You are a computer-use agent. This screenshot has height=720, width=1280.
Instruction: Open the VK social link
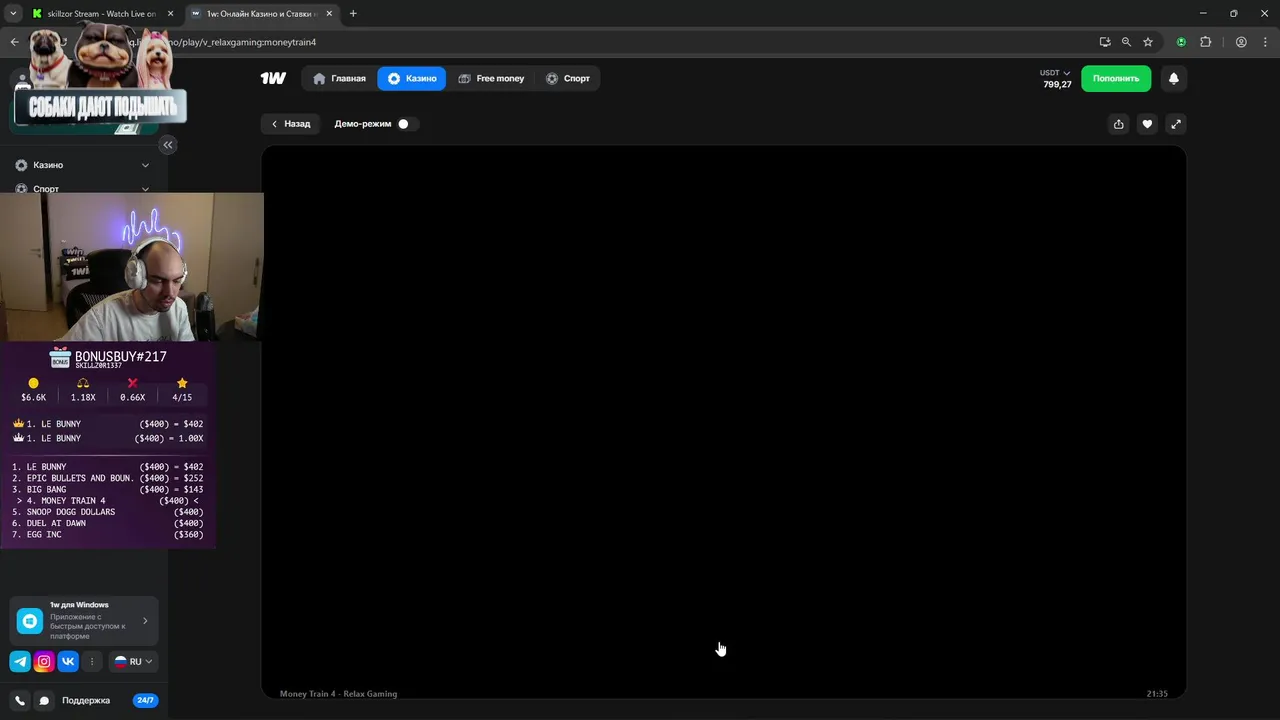tap(68, 661)
